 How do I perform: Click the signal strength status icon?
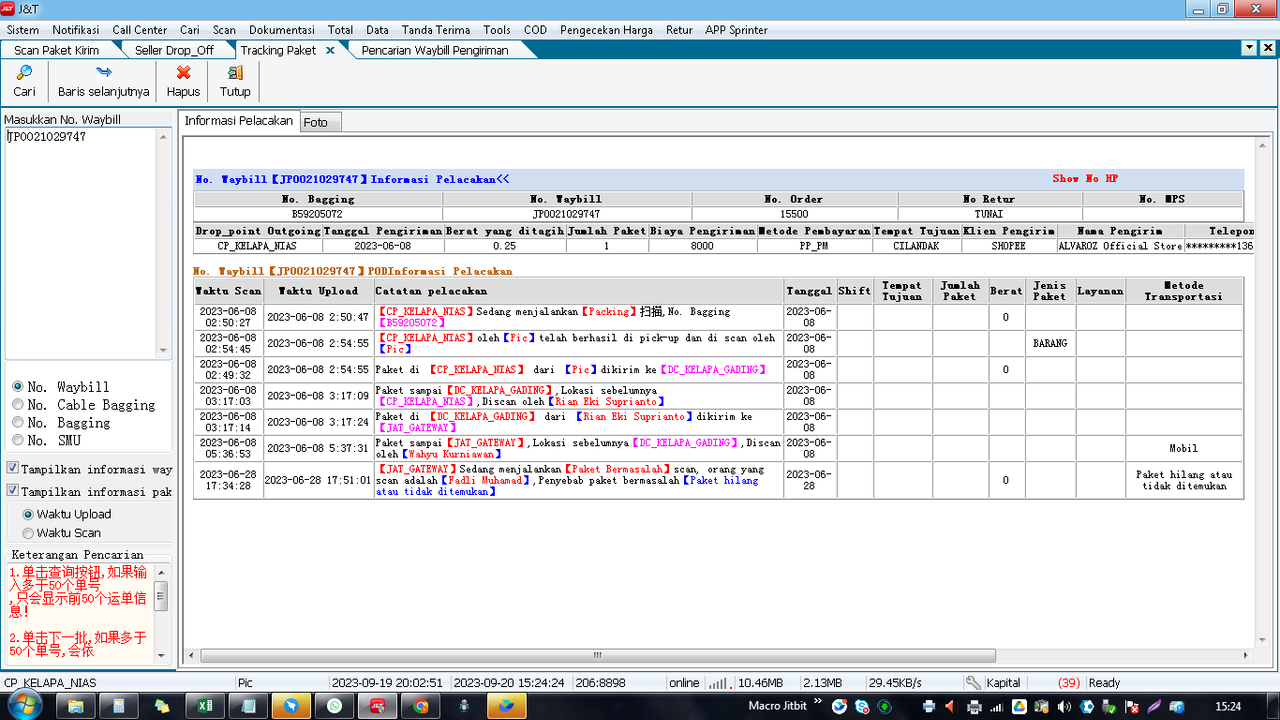pos(718,683)
